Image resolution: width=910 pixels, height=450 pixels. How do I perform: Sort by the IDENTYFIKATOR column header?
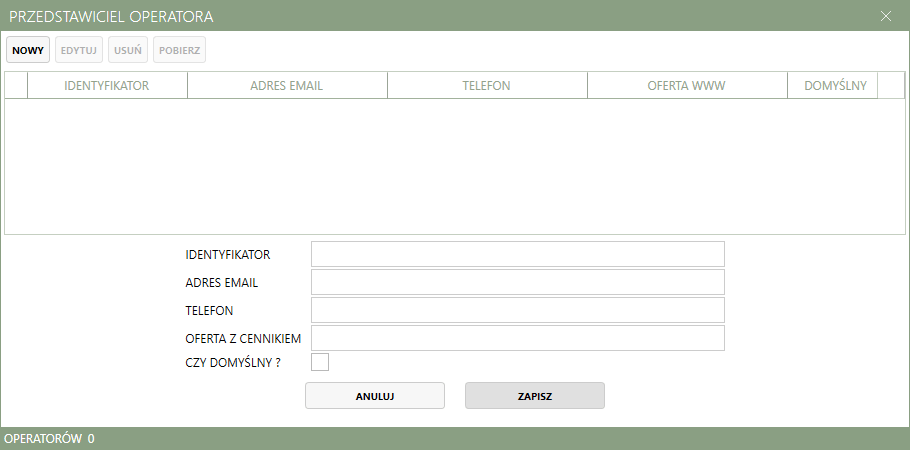107,86
